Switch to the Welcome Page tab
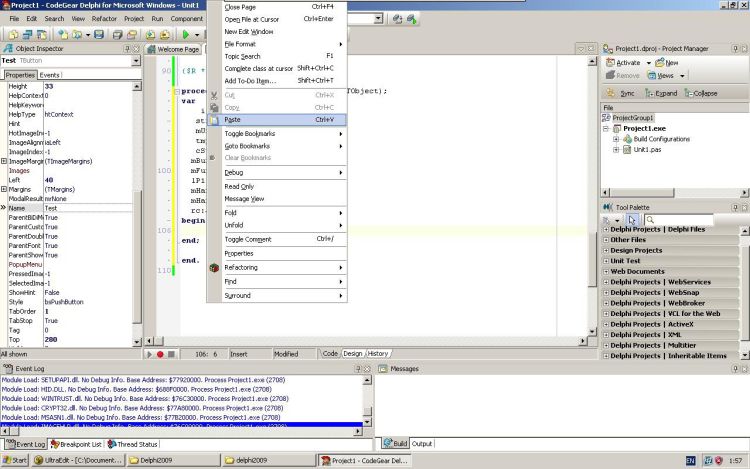The image size is (750, 469). tap(173, 49)
